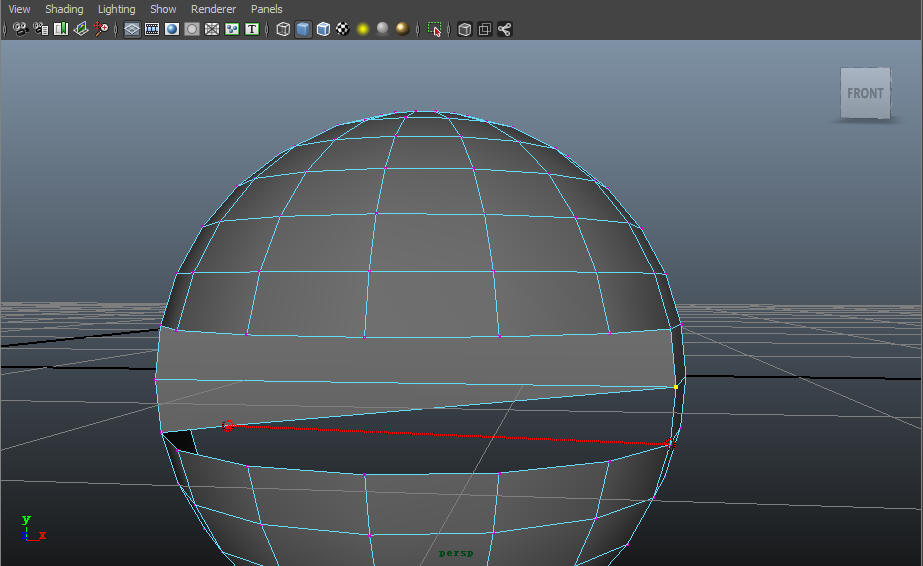This screenshot has width=923, height=566.
Task: Open the Renderer menu
Action: (213, 9)
